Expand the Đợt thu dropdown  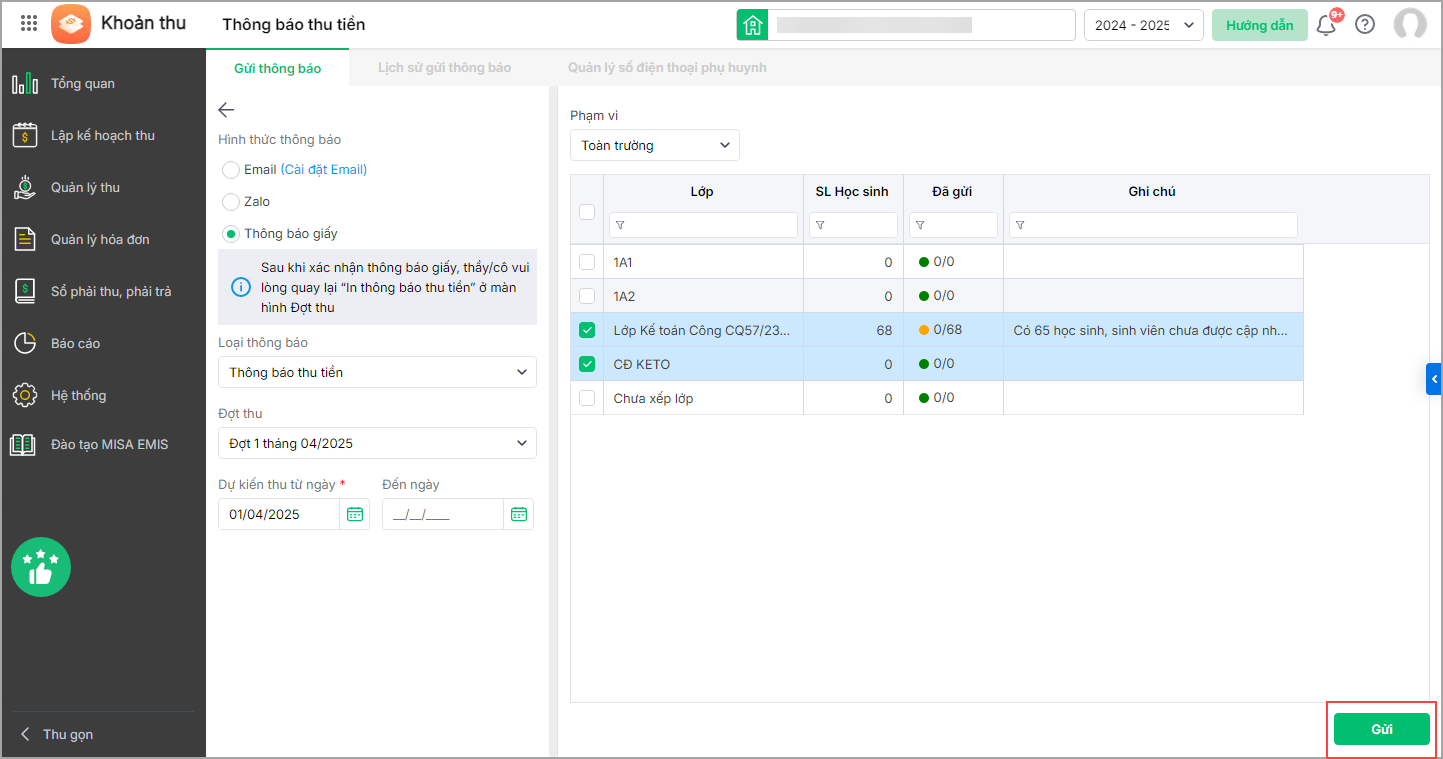377,443
